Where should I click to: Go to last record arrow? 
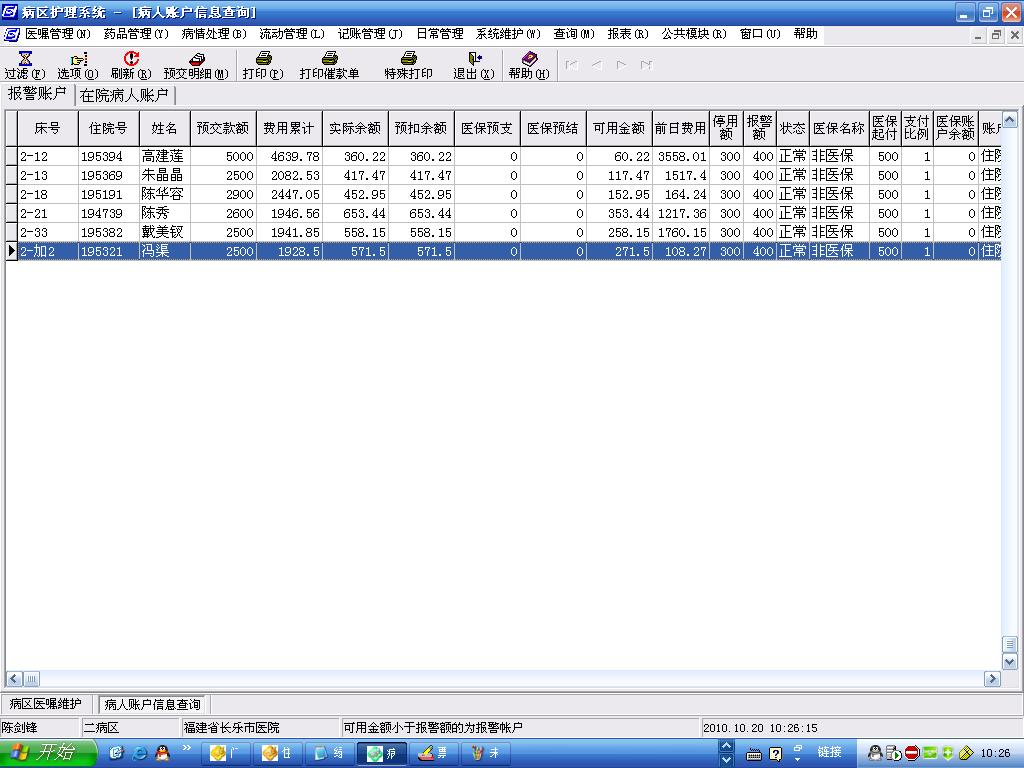tap(647, 65)
